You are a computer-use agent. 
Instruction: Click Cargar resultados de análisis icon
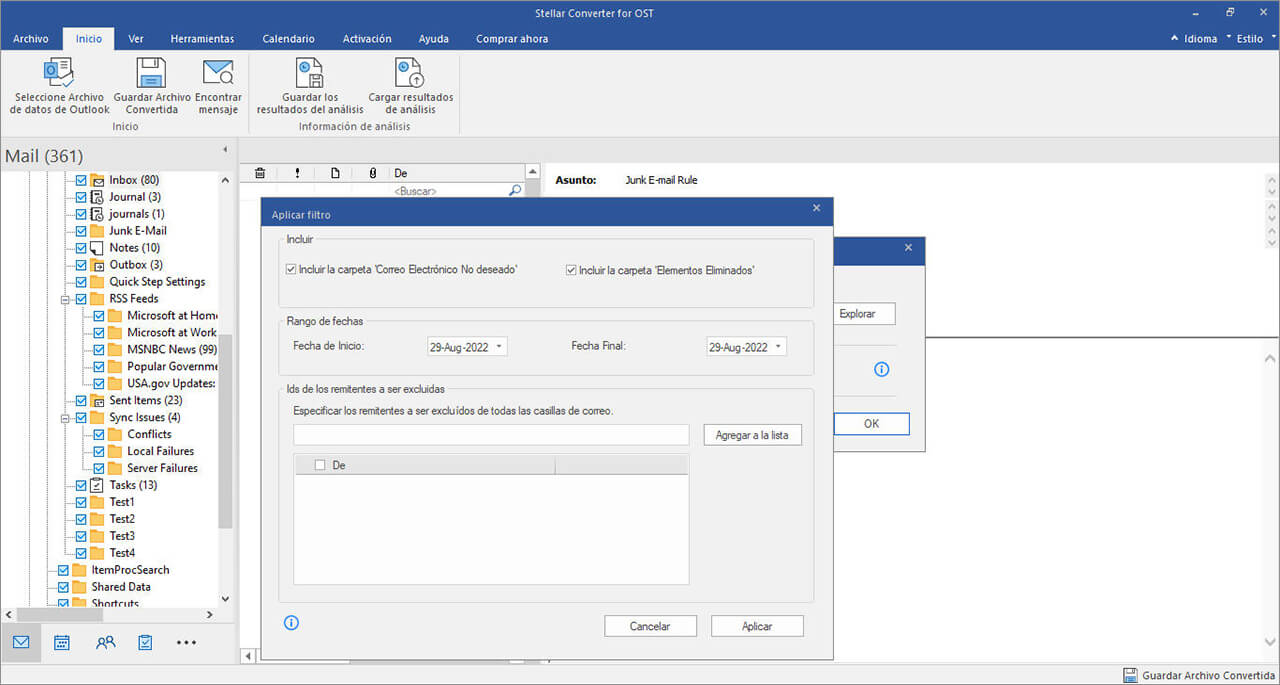pyautogui.click(x=410, y=73)
